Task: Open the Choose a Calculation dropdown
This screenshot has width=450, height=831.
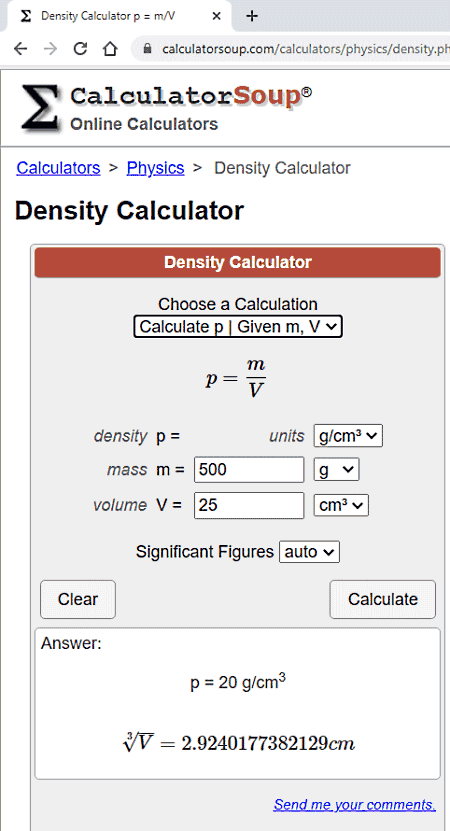Action: click(x=237, y=326)
